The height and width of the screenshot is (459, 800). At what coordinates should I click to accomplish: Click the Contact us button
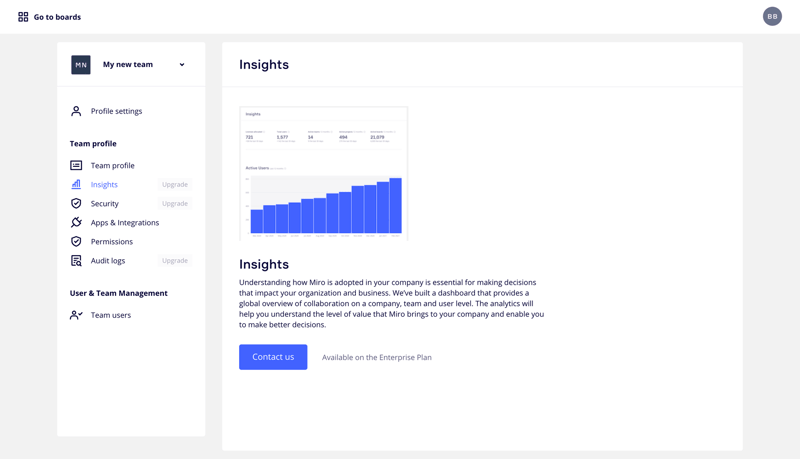[x=273, y=357]
